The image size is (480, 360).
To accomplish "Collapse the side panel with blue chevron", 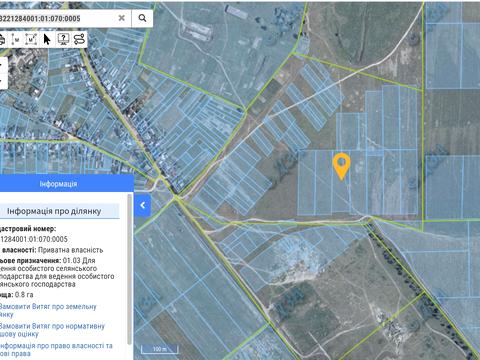I will tap(143, 205).
